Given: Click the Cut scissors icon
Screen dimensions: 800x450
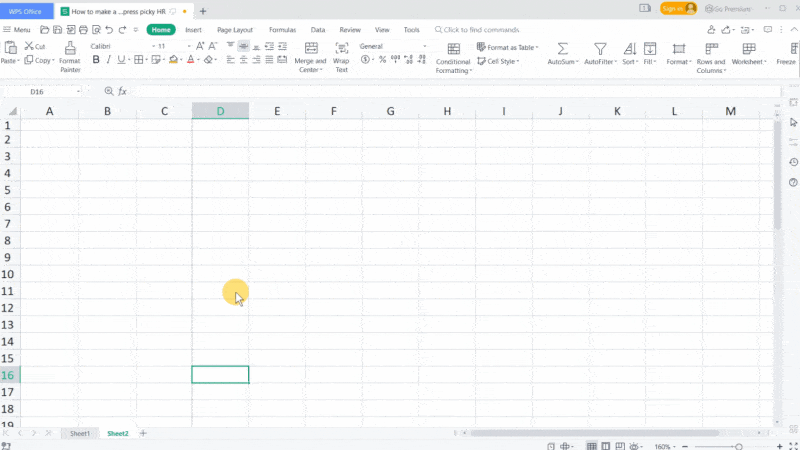Looking at the screenshot, I should 27,47.
